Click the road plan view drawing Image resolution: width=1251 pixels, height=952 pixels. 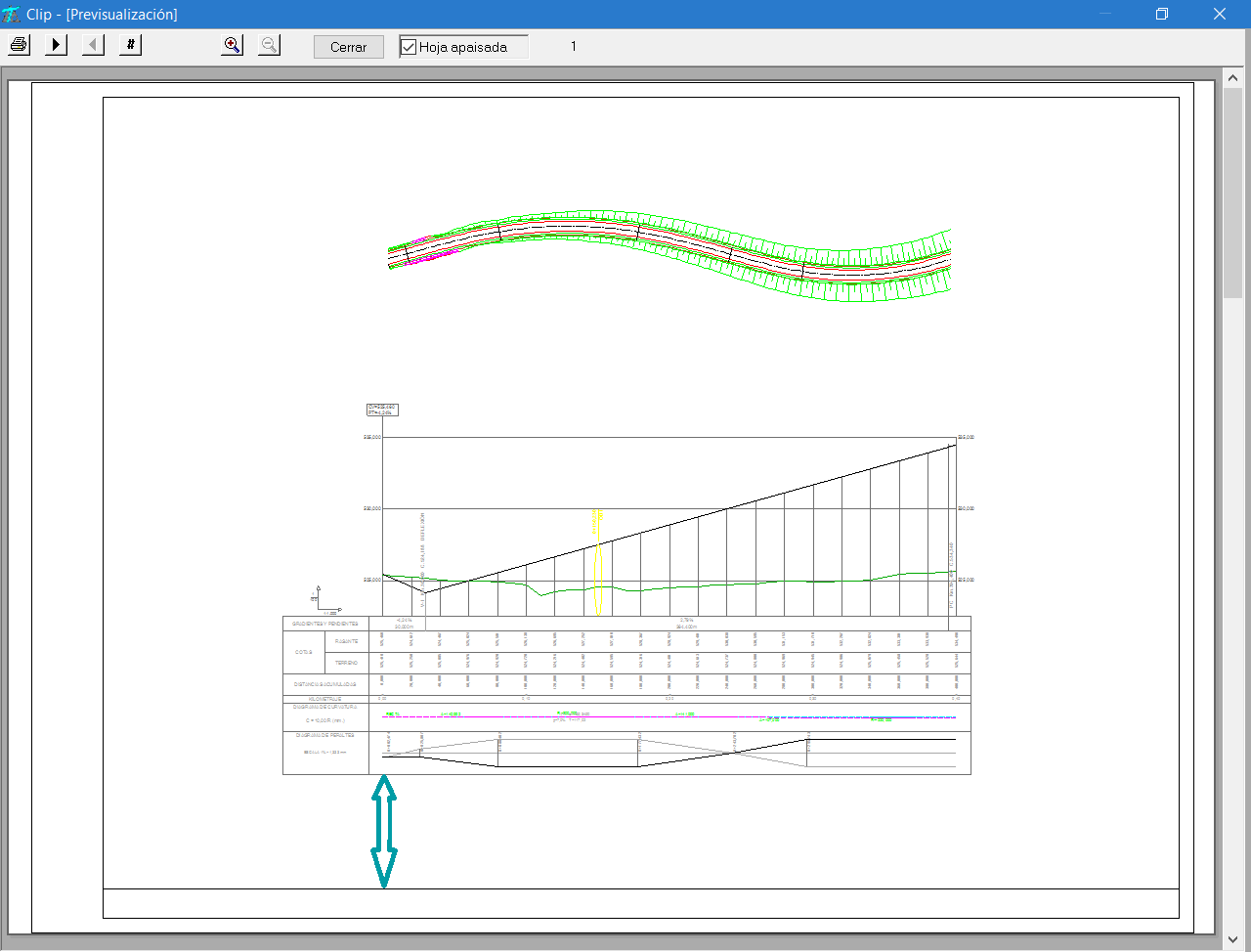coord(670,256)
